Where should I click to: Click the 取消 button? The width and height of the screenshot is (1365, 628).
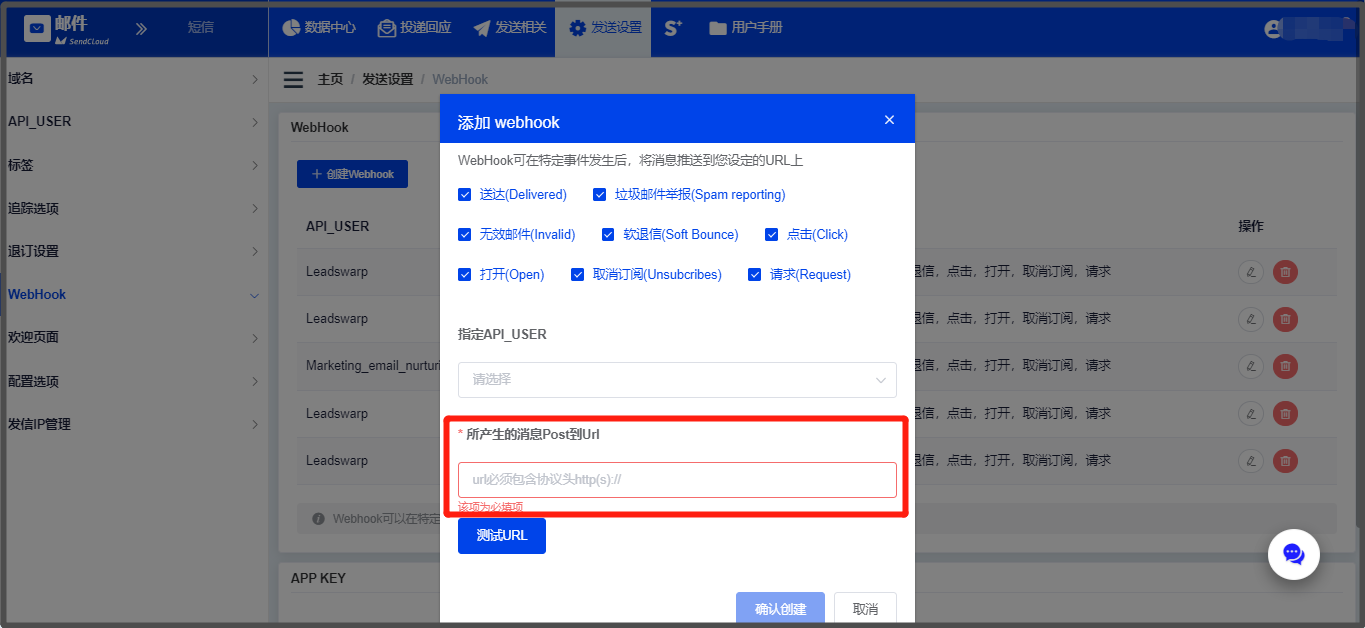(865, 609)
